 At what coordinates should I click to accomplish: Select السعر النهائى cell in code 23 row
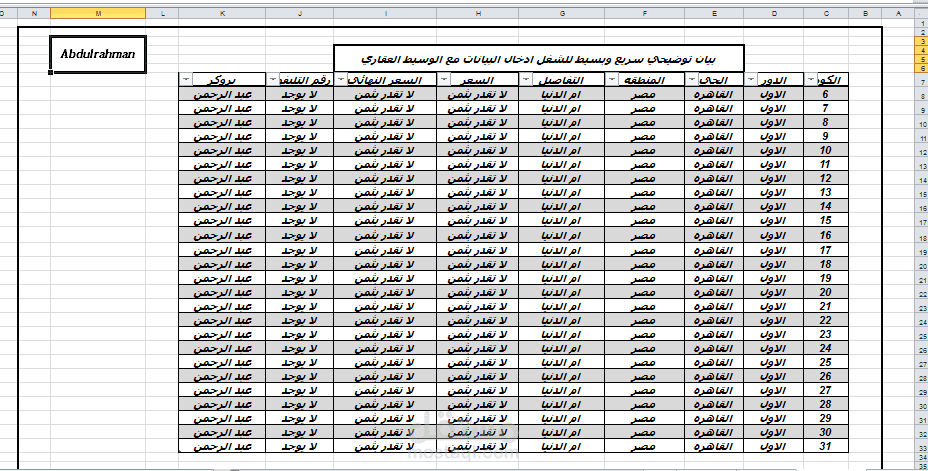[385, 334]
